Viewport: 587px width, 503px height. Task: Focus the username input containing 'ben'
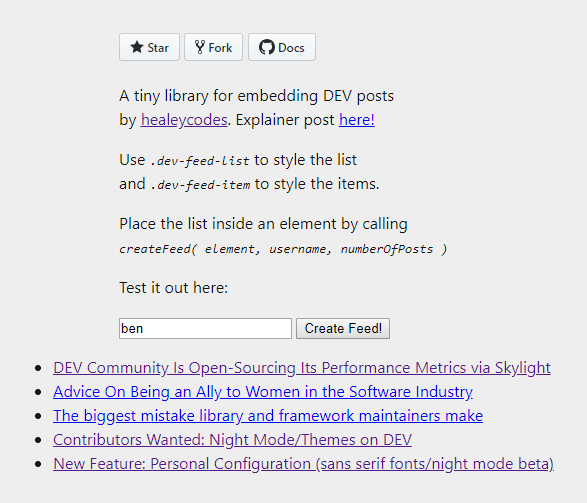click(x=205, y=329)
